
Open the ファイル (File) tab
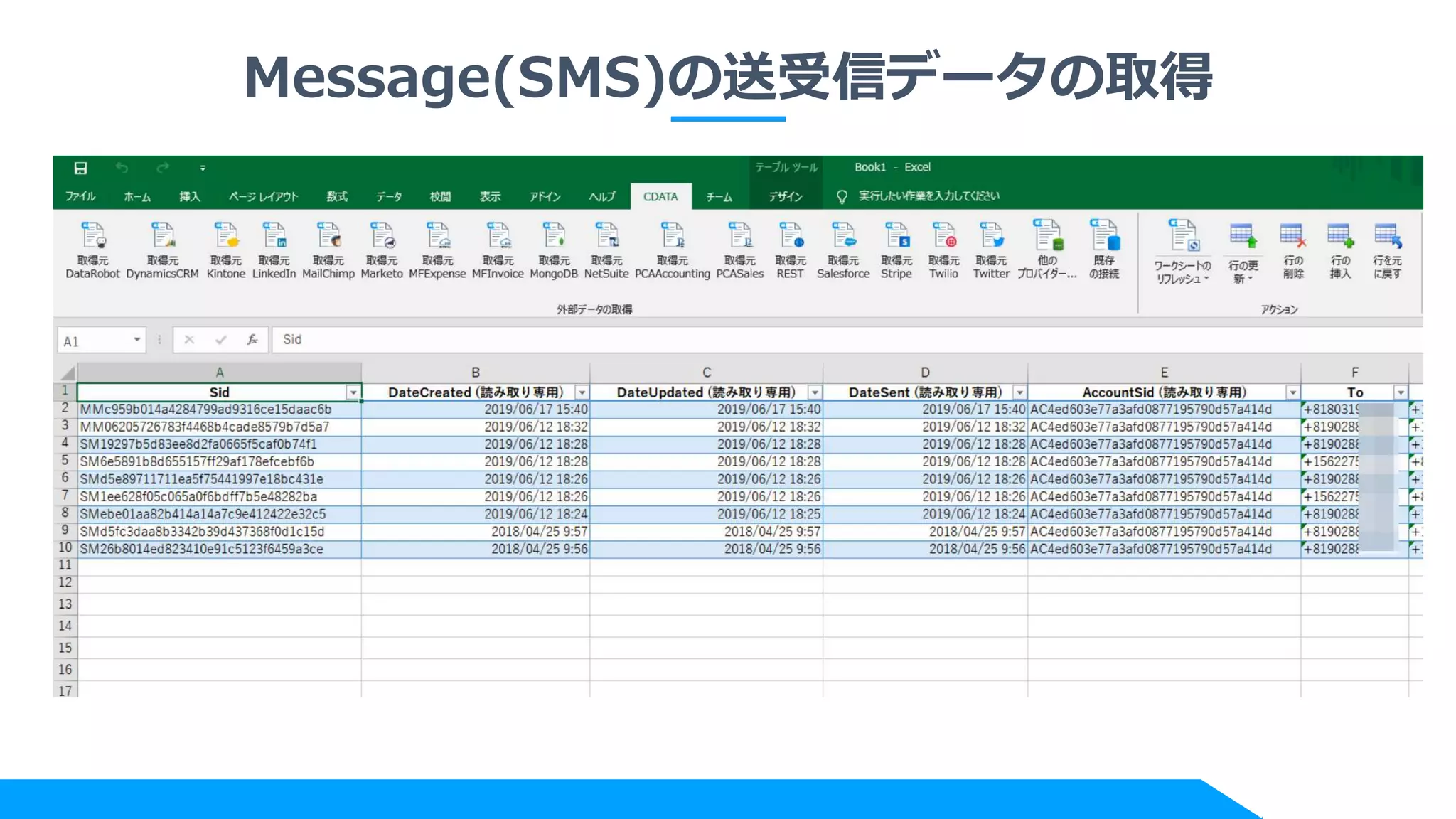coord(80,197)
